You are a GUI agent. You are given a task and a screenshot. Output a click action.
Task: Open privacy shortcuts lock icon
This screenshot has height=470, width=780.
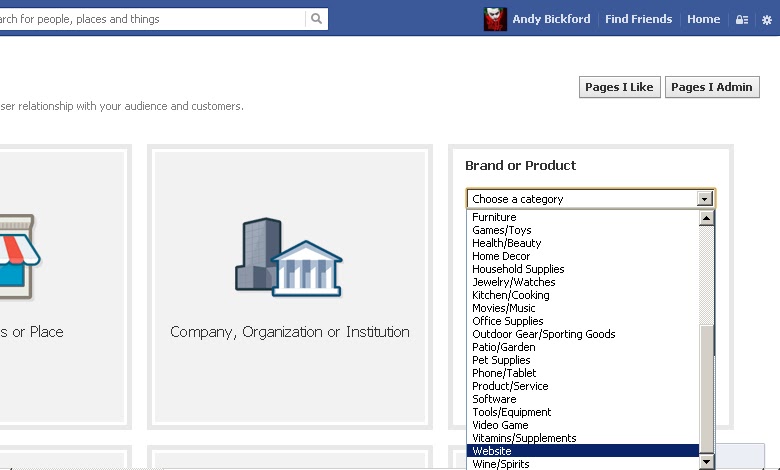coord(742,19)
